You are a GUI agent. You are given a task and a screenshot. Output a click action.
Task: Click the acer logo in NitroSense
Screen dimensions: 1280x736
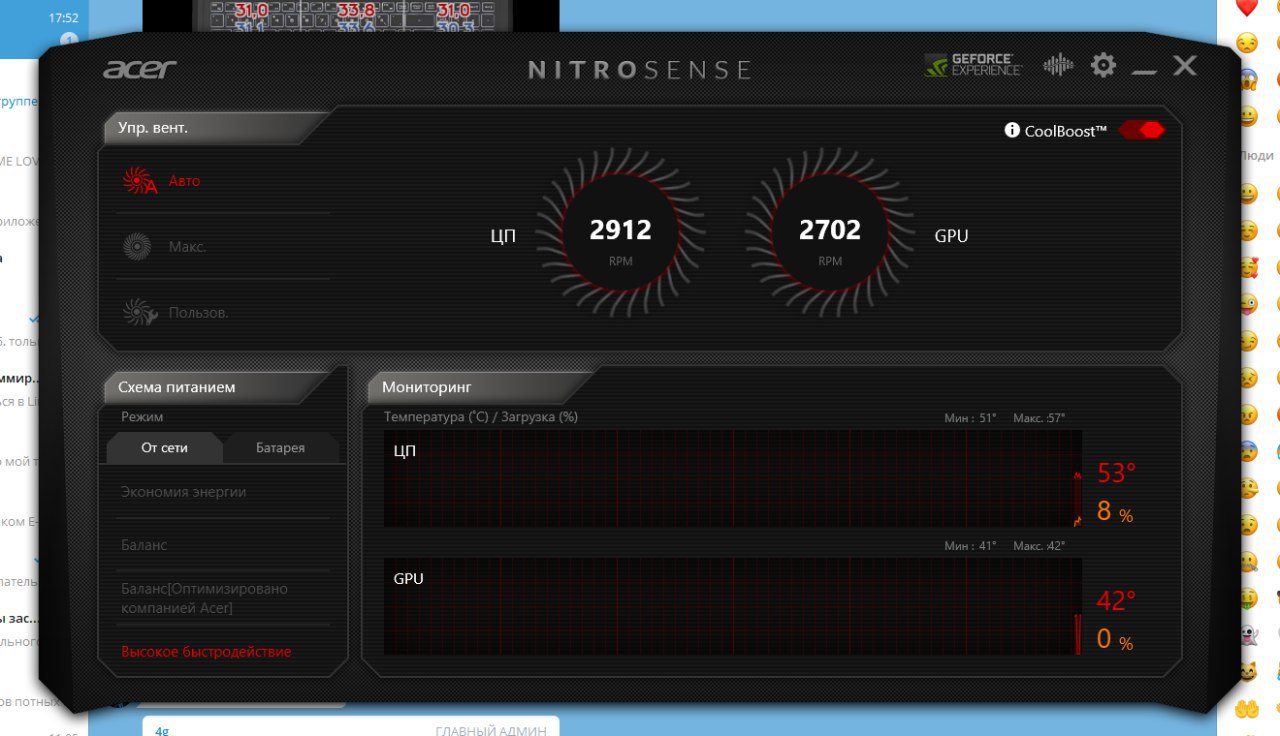click(x=140, y=69)
